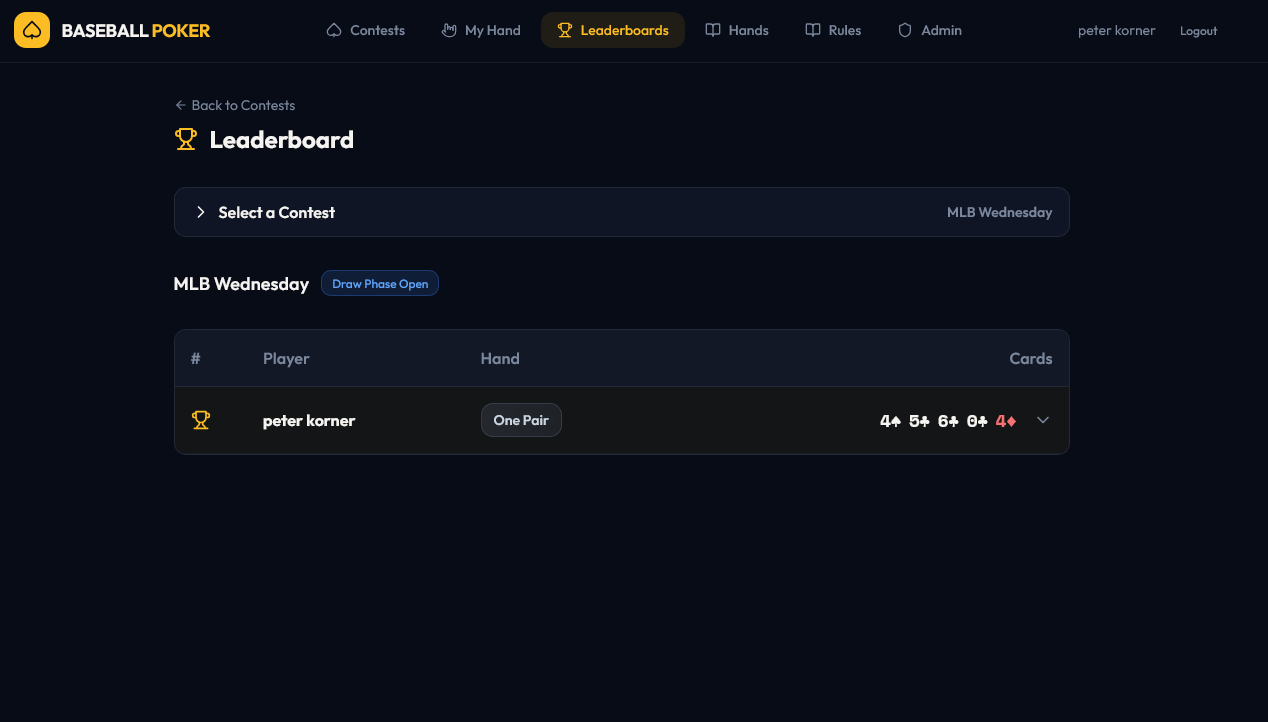Click the spade icon next to Contests
The width and height of the screenshot is (1268, 722).
pos(334,30)
